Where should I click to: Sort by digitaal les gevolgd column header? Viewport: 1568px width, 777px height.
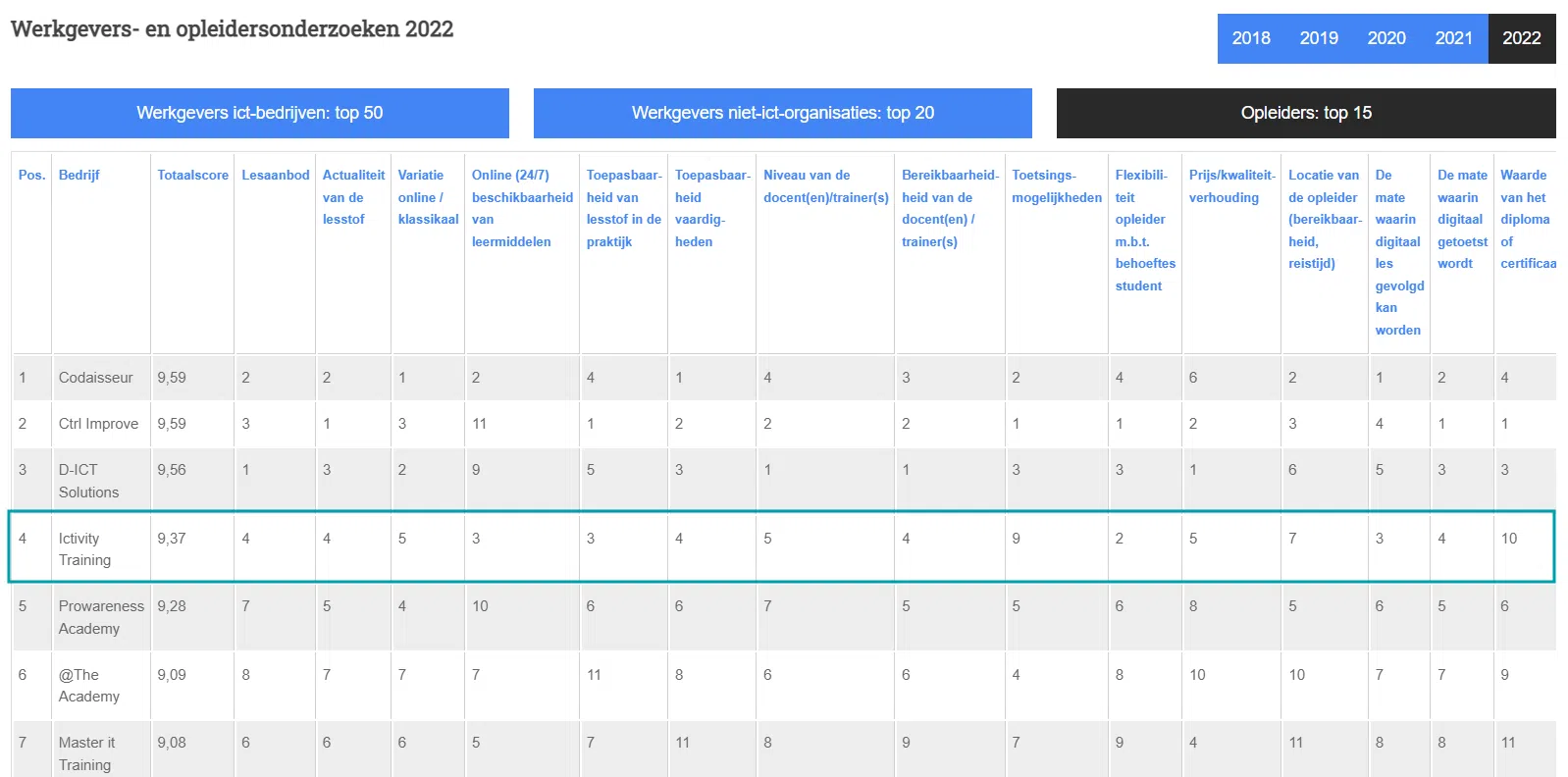point(1399,252)
